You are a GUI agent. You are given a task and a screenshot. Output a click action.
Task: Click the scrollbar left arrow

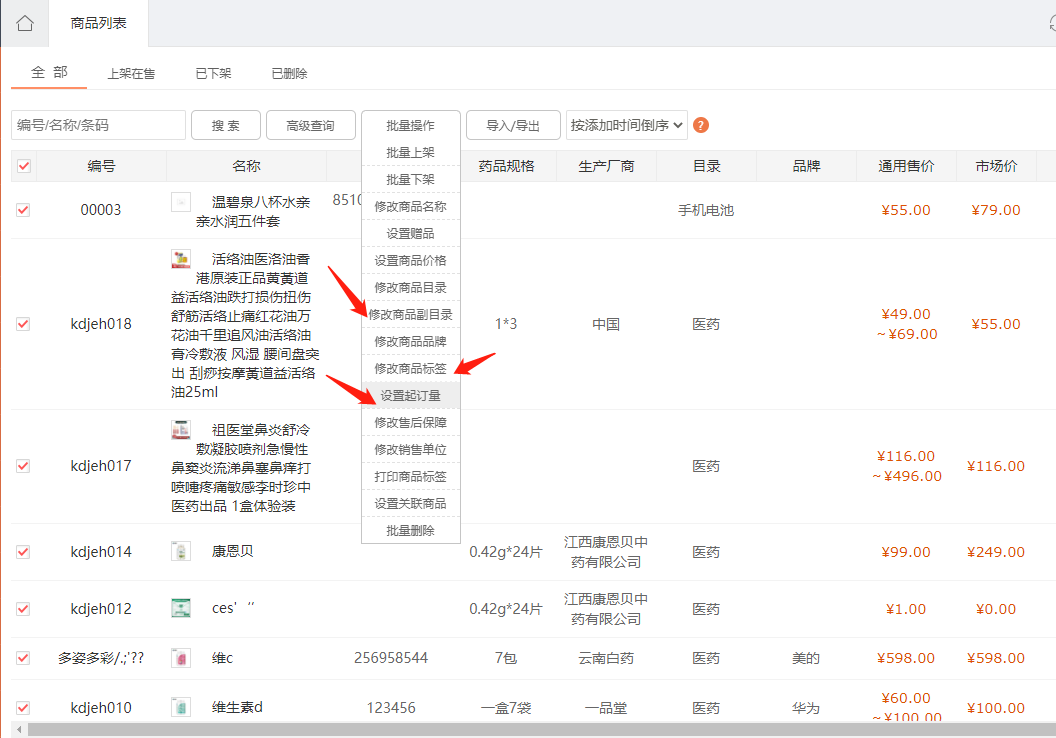point(19,729)
